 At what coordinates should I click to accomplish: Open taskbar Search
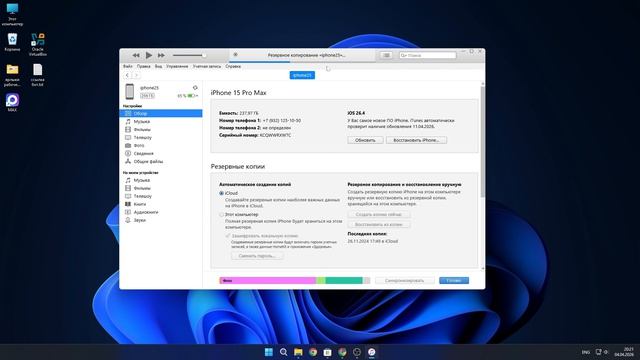[x=283, y=352]
